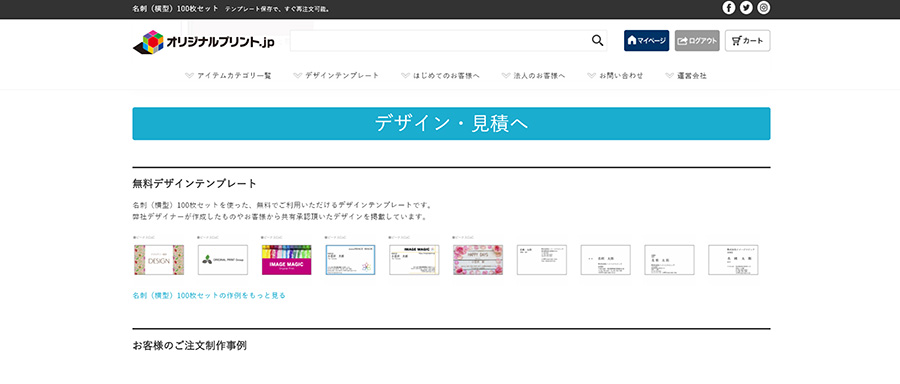Select the ORIGINAL PRINT Group clover template
900x384 pixels.
pyautogui.click(x=223, y=260)
